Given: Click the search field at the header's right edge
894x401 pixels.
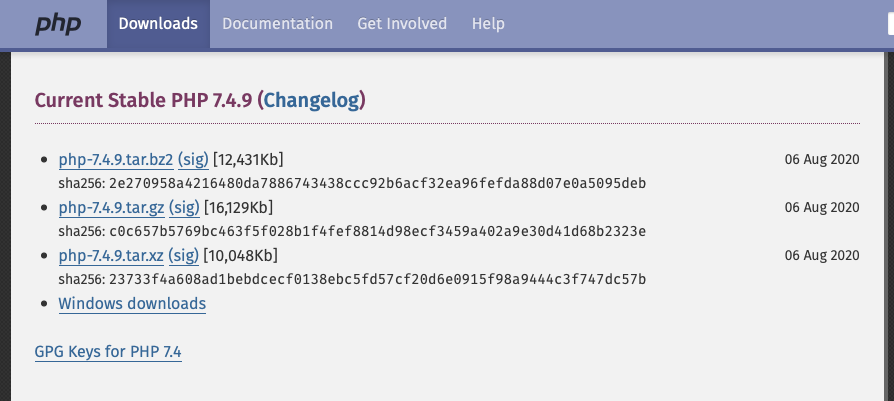Looking at the screenshot, I should 891,24.
